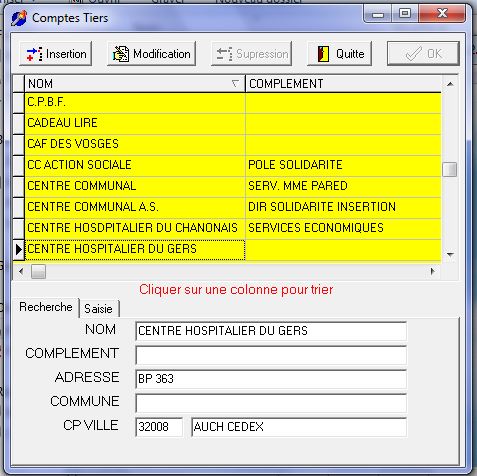This screenshot has width=477, height=476.
Task: Click the horizontal scrollbar thumb
Action: click(38, 271)
